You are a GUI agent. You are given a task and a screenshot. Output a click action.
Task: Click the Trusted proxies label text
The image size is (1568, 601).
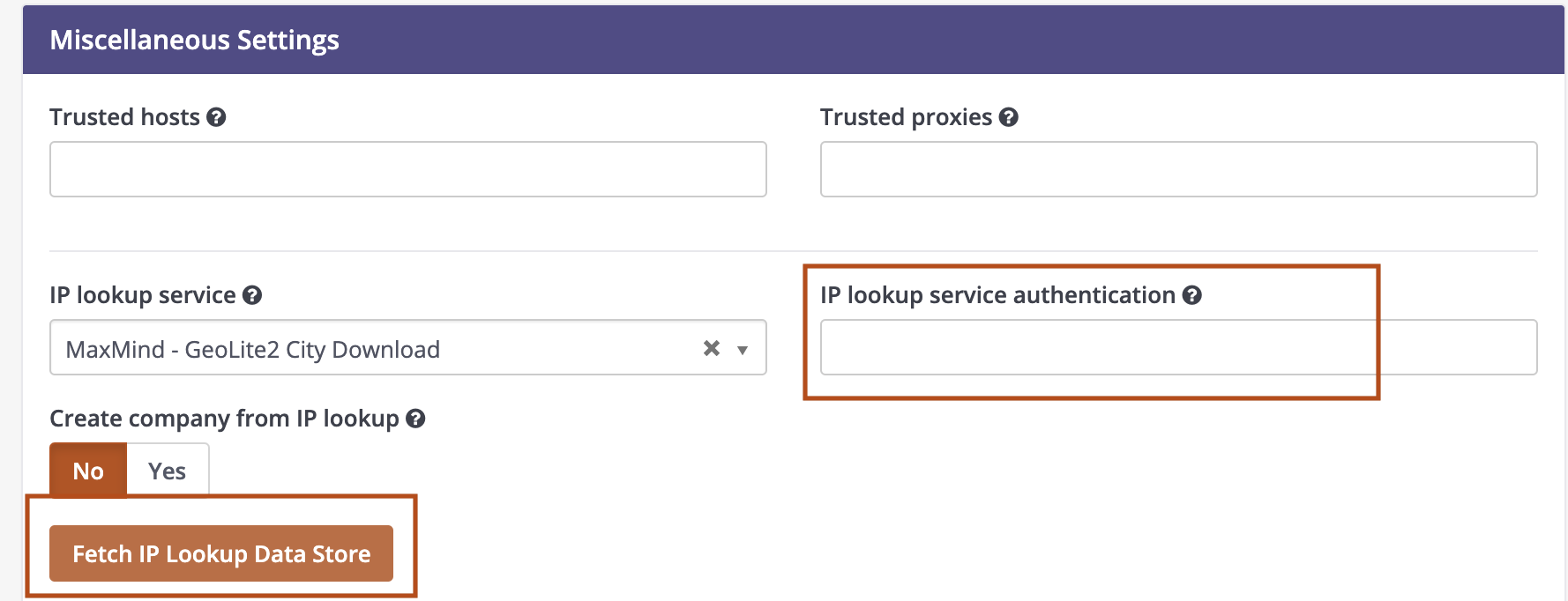906,117
